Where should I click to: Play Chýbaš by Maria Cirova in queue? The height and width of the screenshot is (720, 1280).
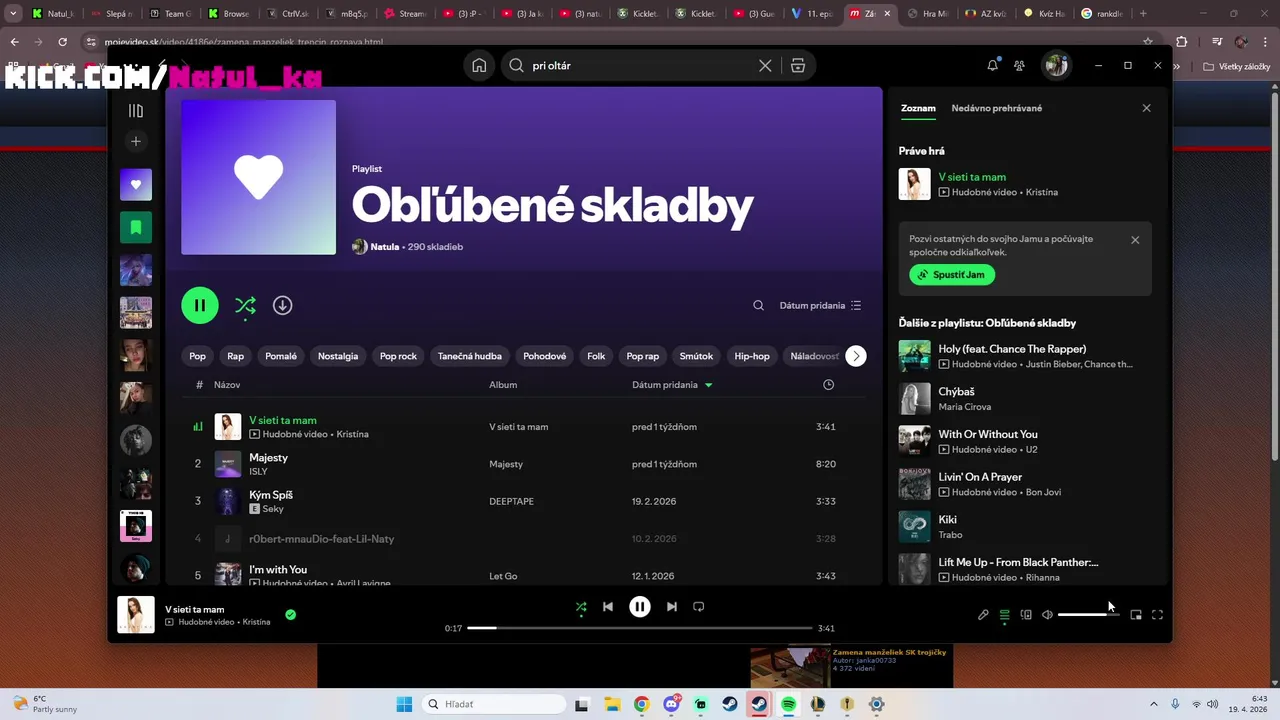(x=1025, y=399)
